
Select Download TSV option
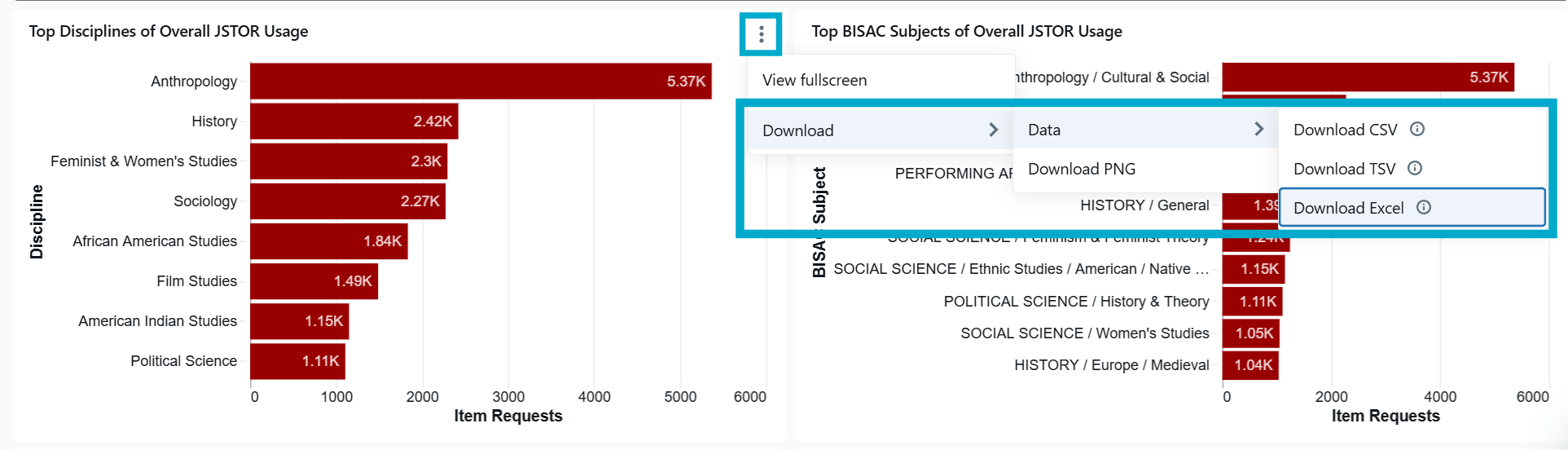point(1412,169)
